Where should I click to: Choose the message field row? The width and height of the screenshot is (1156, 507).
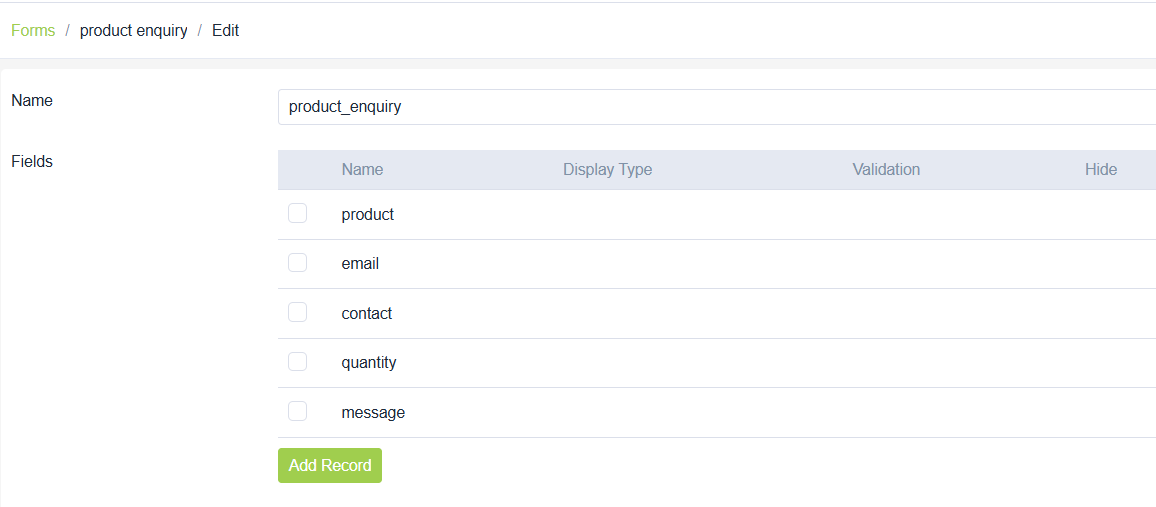[373, 412]
